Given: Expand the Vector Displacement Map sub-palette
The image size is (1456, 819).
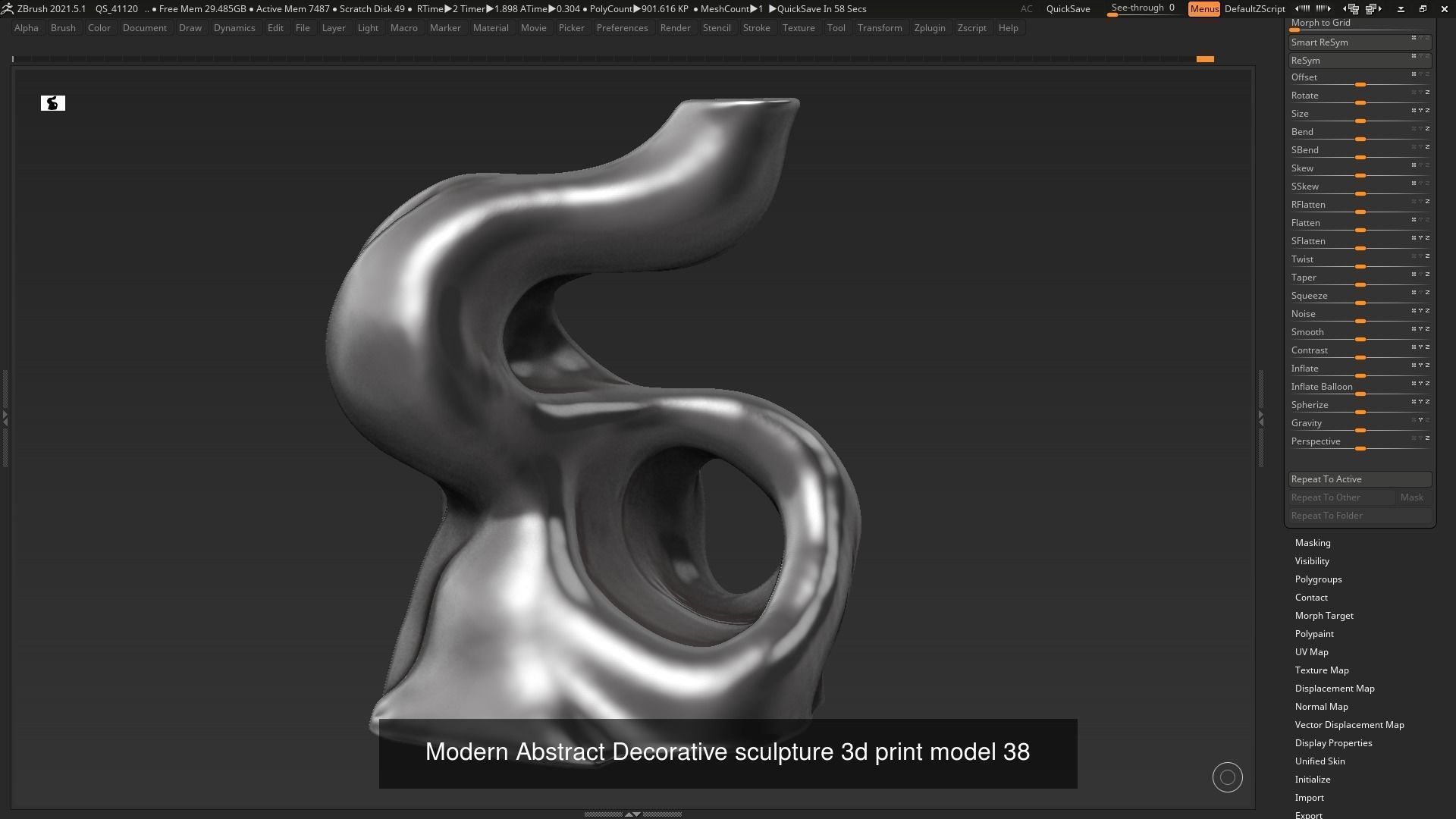Looking at the screenshot, I should tap(1349, 725).
